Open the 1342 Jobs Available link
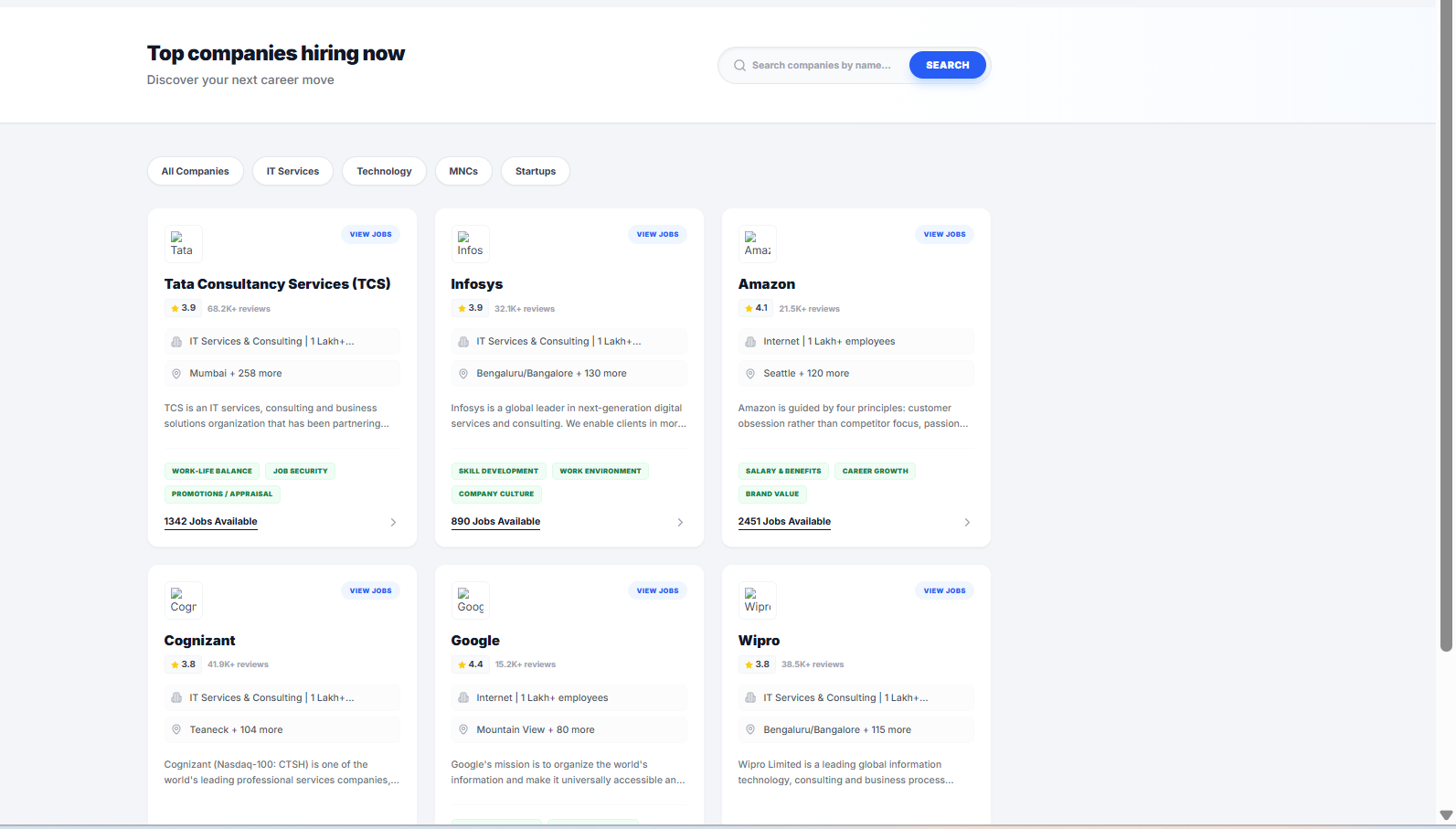This screenshot has height=829, width=1456. point(211,522)
